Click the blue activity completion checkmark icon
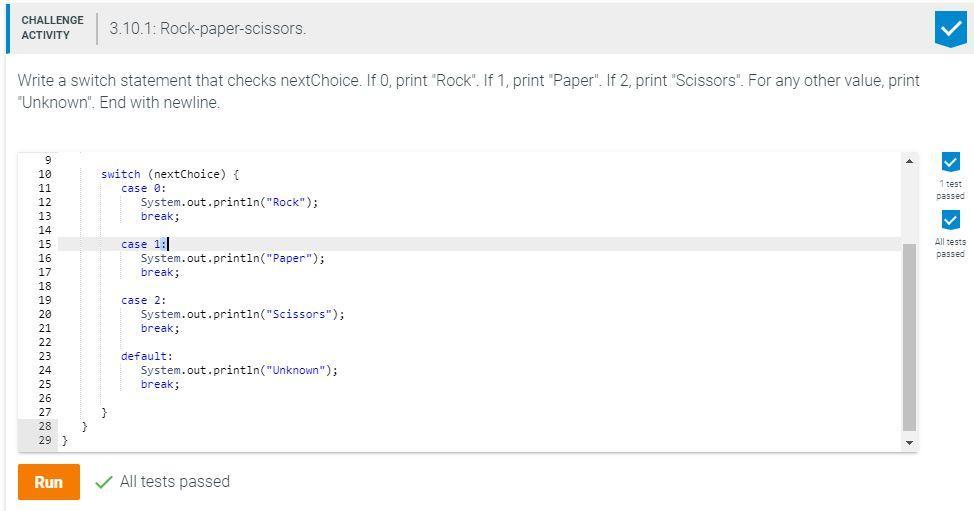974x511 pixels. tap(950, 28)
